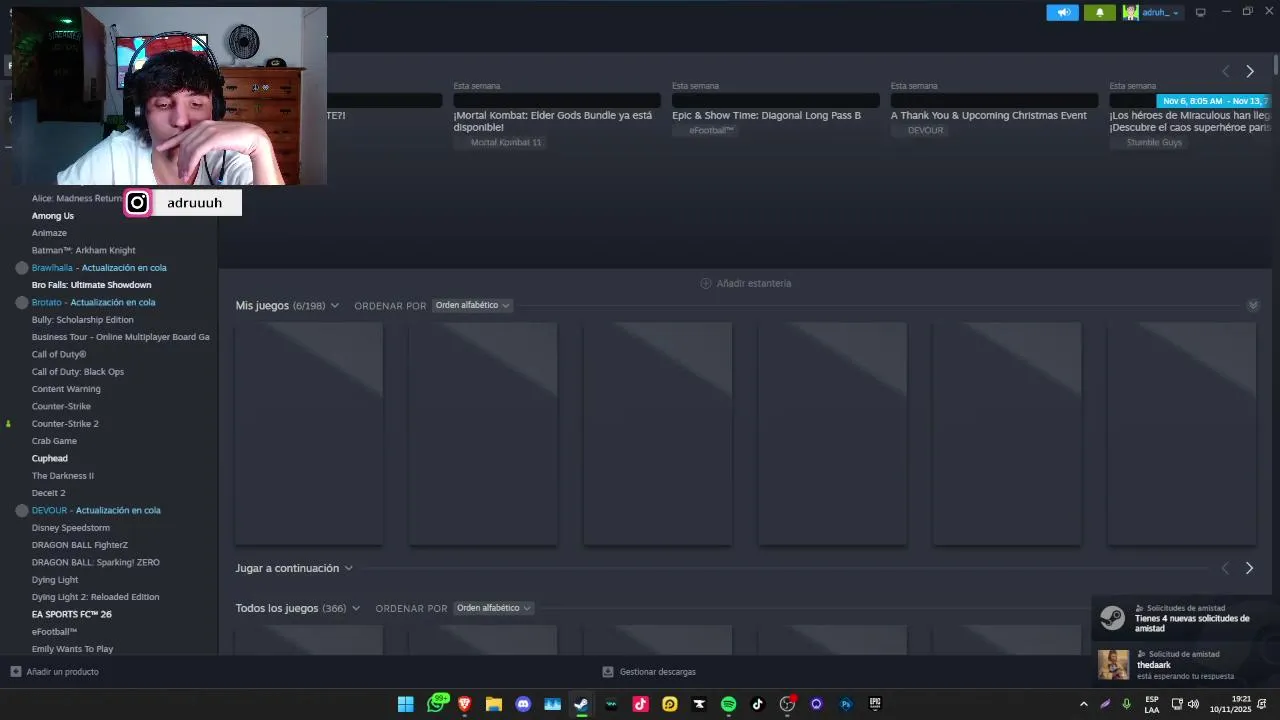Open Steam announcements megaphone button
The image size is (1280, 720).
(1062, 12)
